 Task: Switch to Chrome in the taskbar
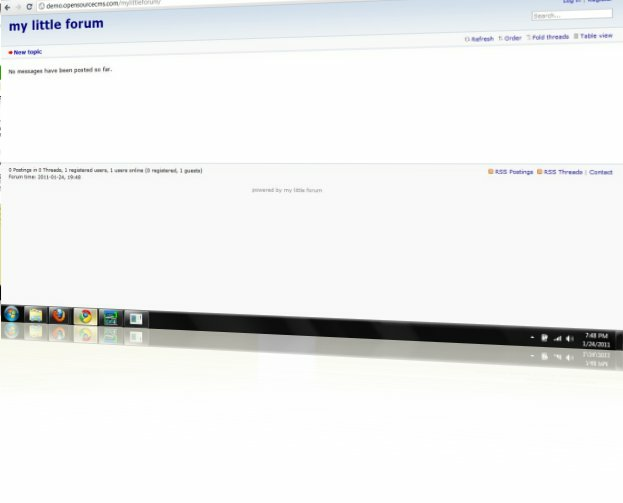tap(85, 318)
